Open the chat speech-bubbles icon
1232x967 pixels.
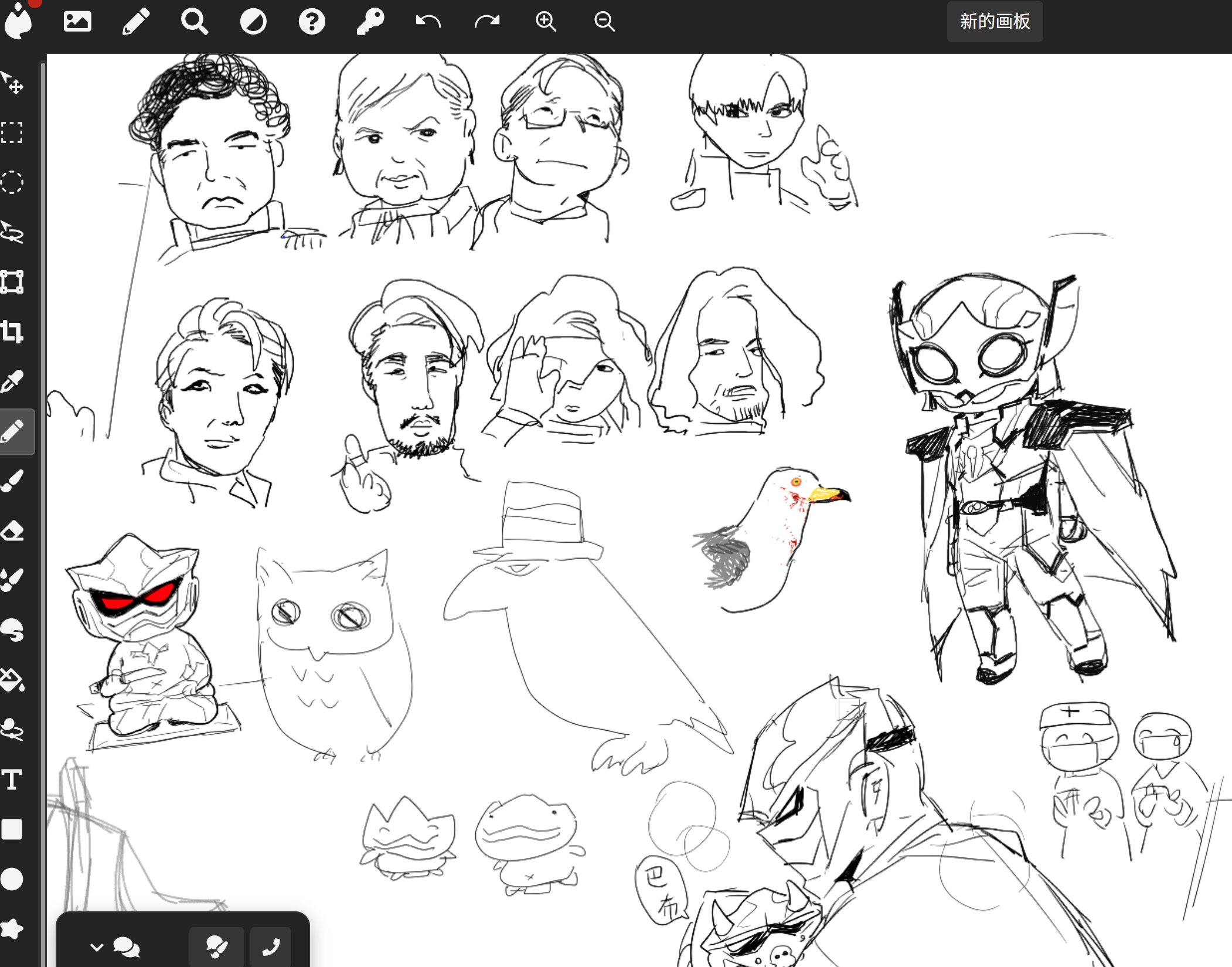(127, 946)
